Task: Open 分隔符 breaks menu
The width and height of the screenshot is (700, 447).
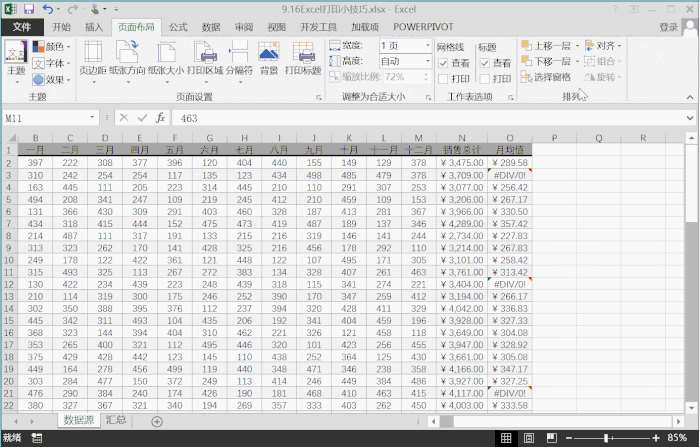Action: point(239,63)
